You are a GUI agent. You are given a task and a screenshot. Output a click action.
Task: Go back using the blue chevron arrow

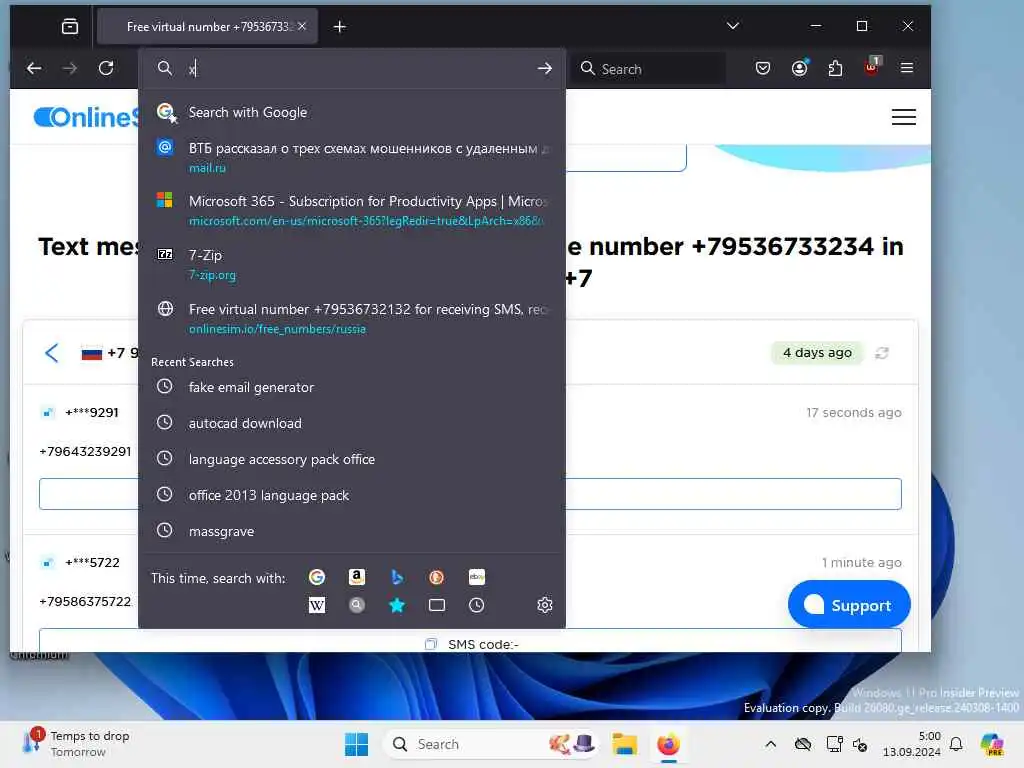point(52,353)
